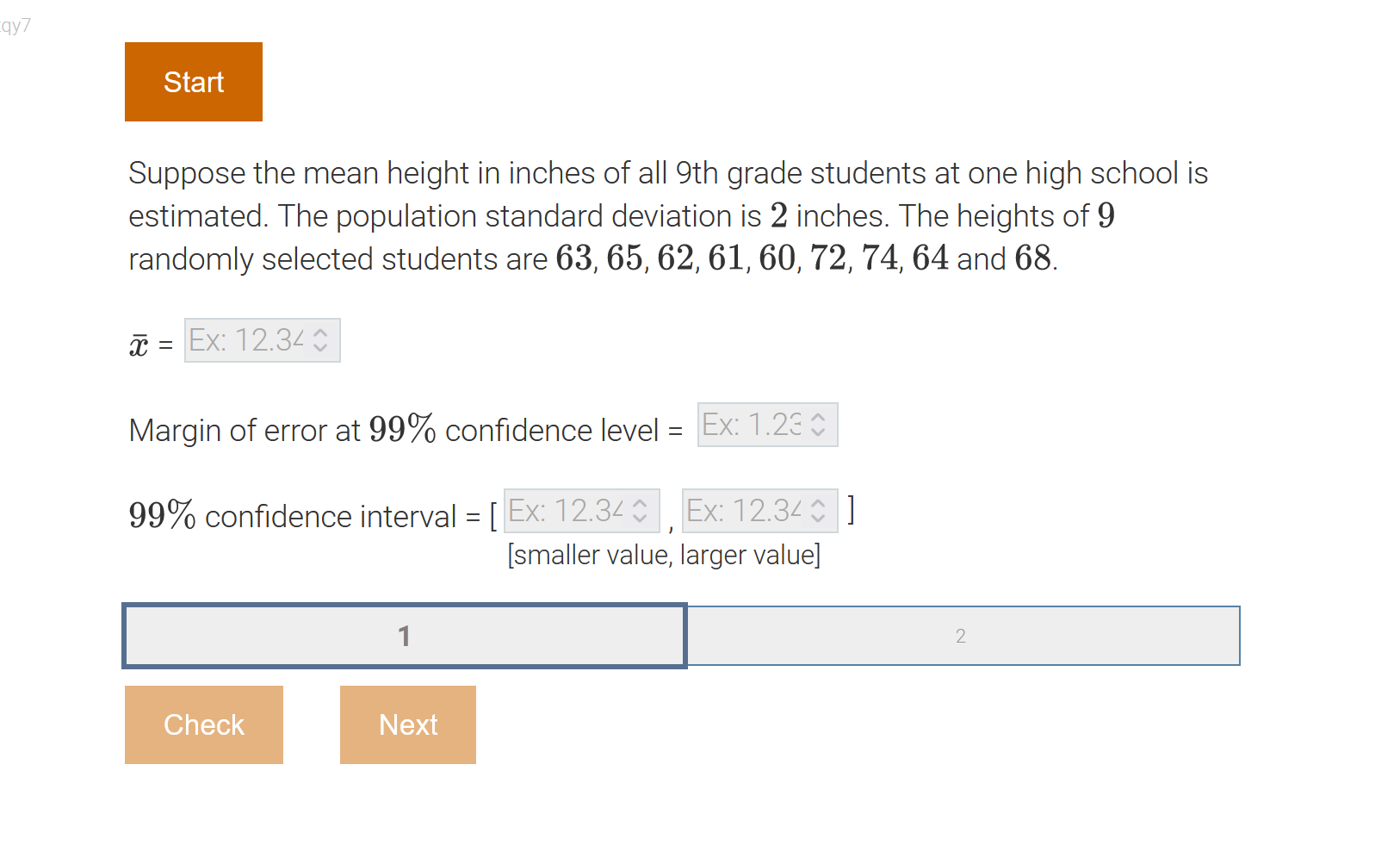Click the down arrow on the x-bar field
This screenshot has height=864, width=1400.
320,346
